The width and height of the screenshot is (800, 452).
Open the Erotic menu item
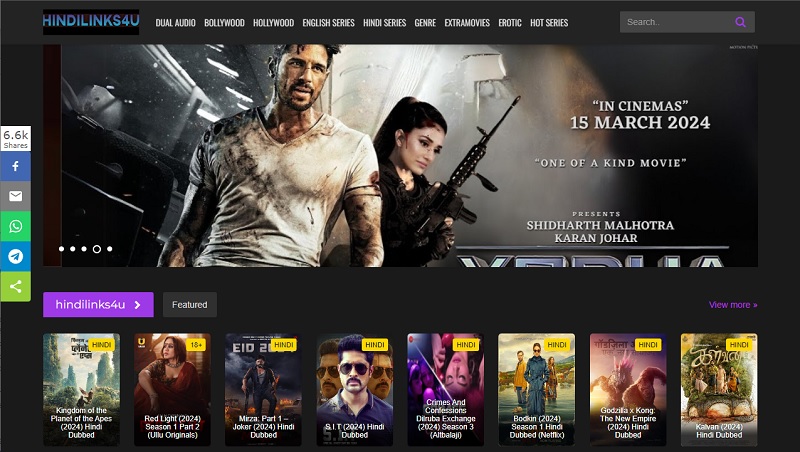(x=510, y=23)
